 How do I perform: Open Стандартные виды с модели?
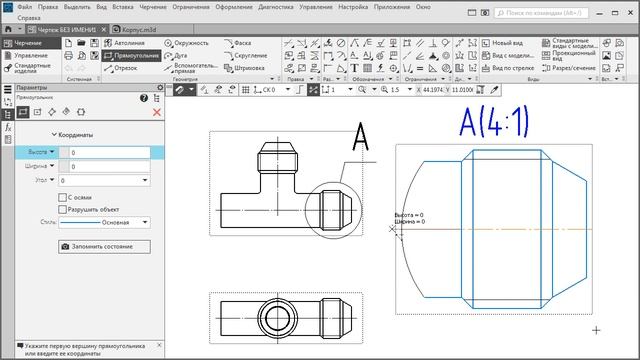coord(569,43)
